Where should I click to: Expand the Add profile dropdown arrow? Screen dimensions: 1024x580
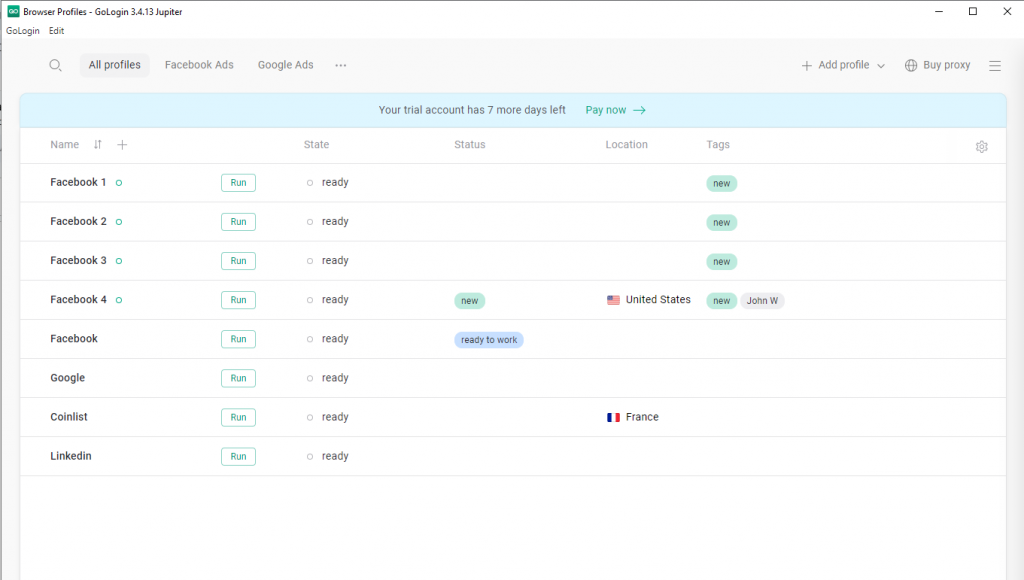[881, 66]
